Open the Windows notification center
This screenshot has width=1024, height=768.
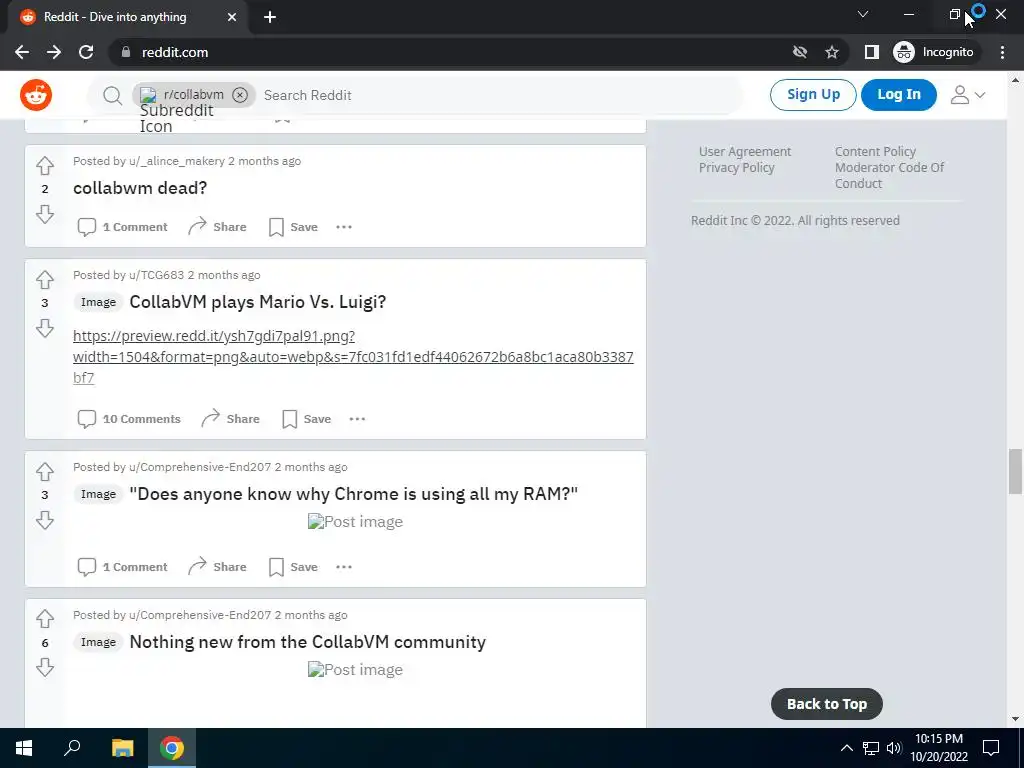click(x=991, y=748)
